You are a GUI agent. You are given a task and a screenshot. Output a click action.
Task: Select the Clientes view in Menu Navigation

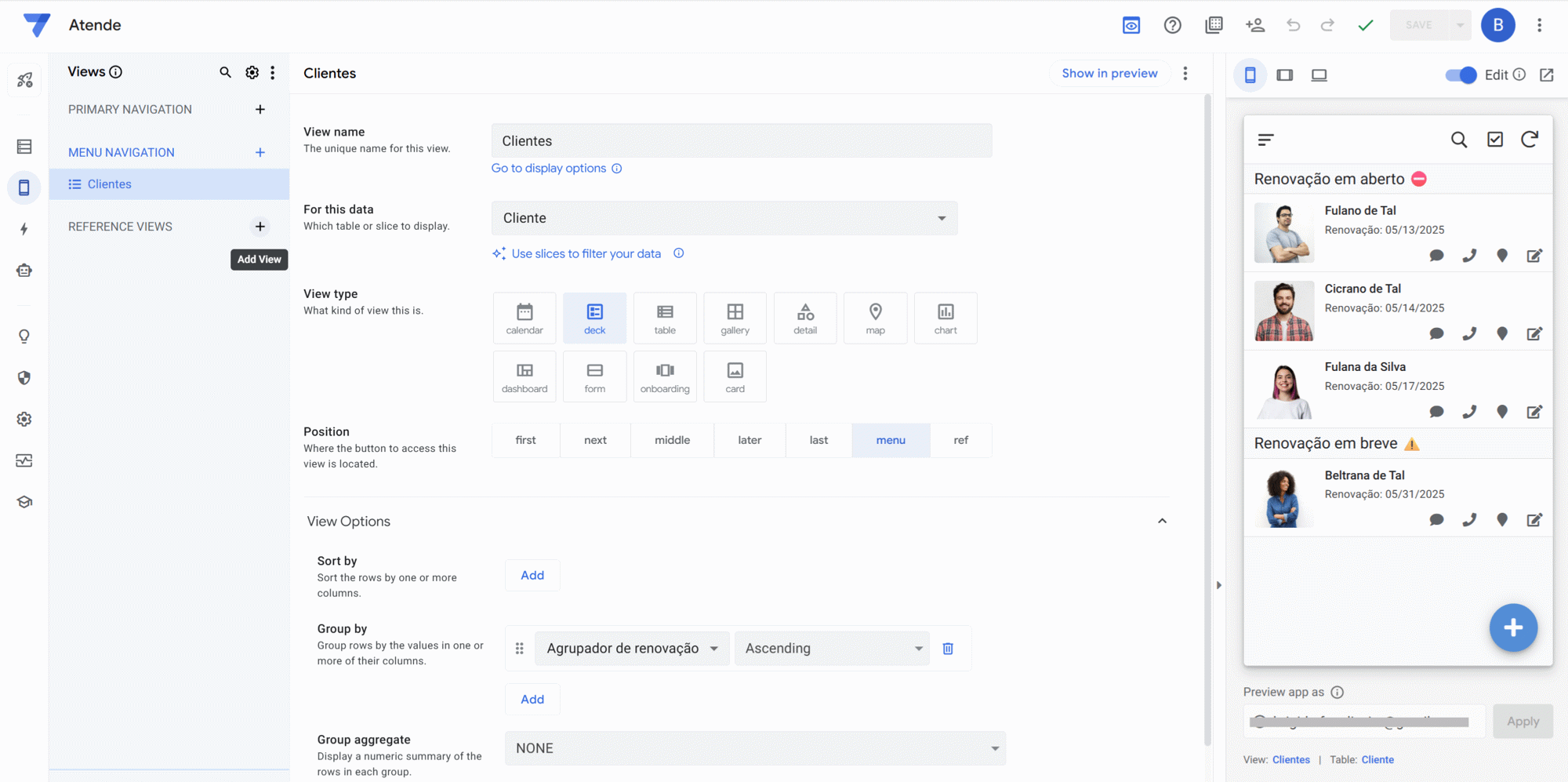coord(109,184)
